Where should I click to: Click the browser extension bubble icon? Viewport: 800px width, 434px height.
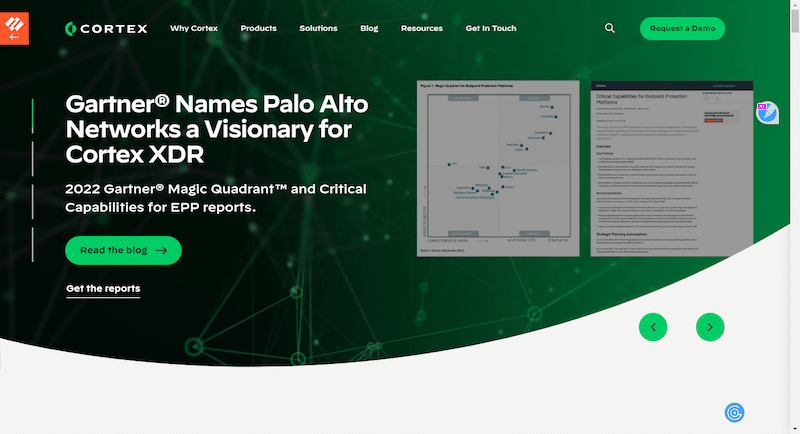coord(767,113)
